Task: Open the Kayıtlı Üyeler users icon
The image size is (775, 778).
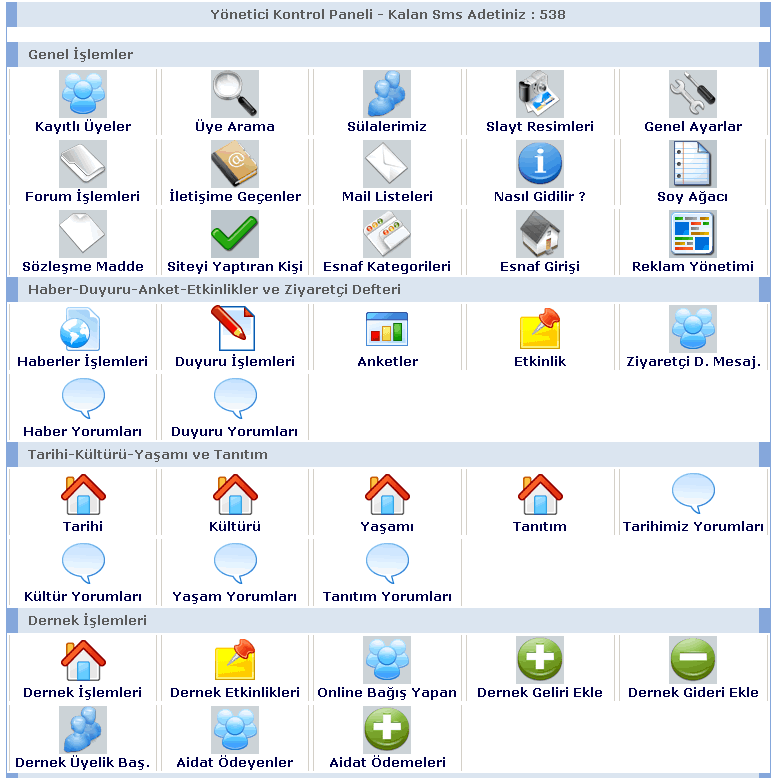Action: coord(83,94)
